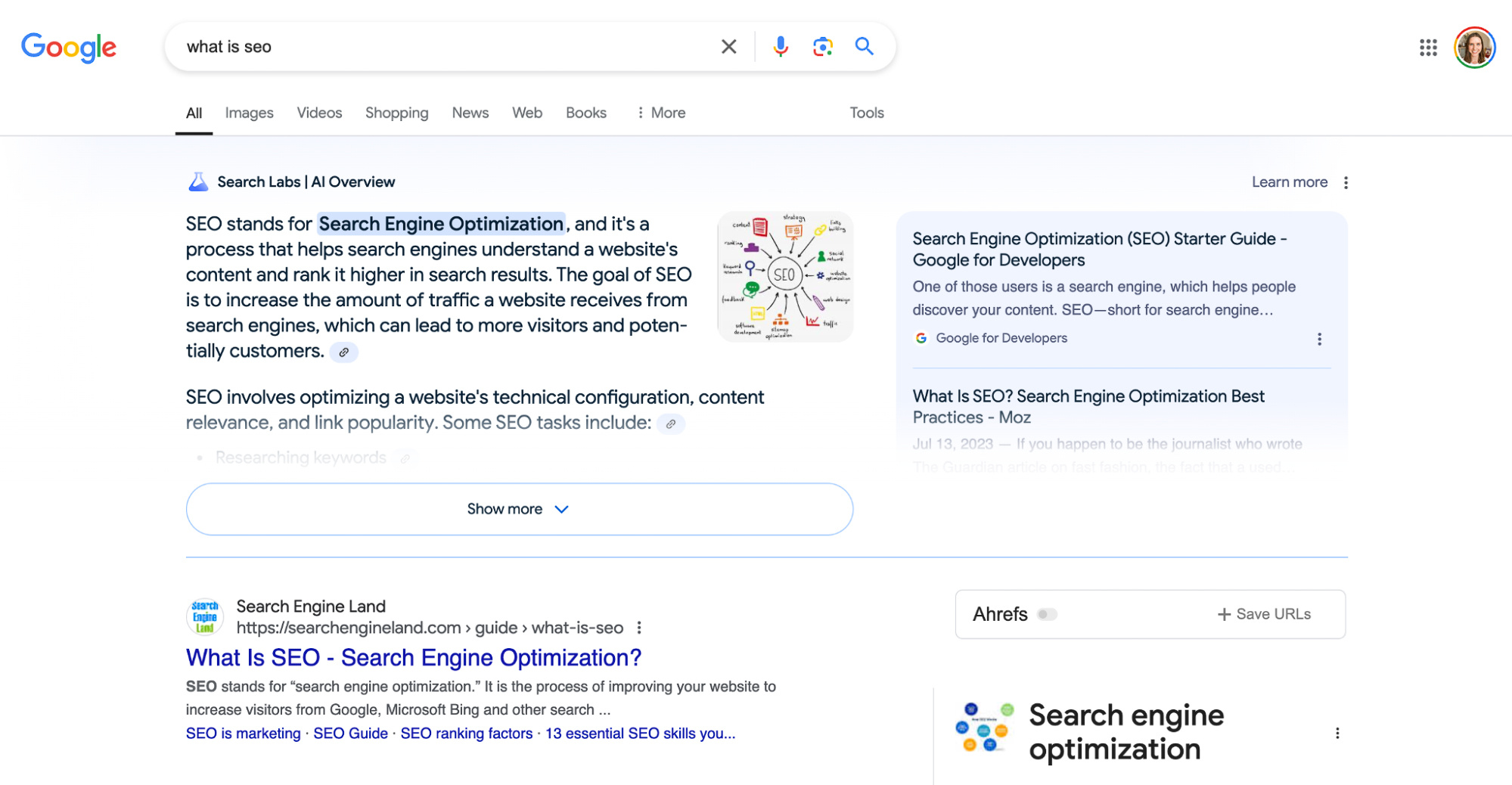The width and height of the screenshot is (1512, 785).
Task: Click the Google for Developers favicon
Action: click(921, 338)
